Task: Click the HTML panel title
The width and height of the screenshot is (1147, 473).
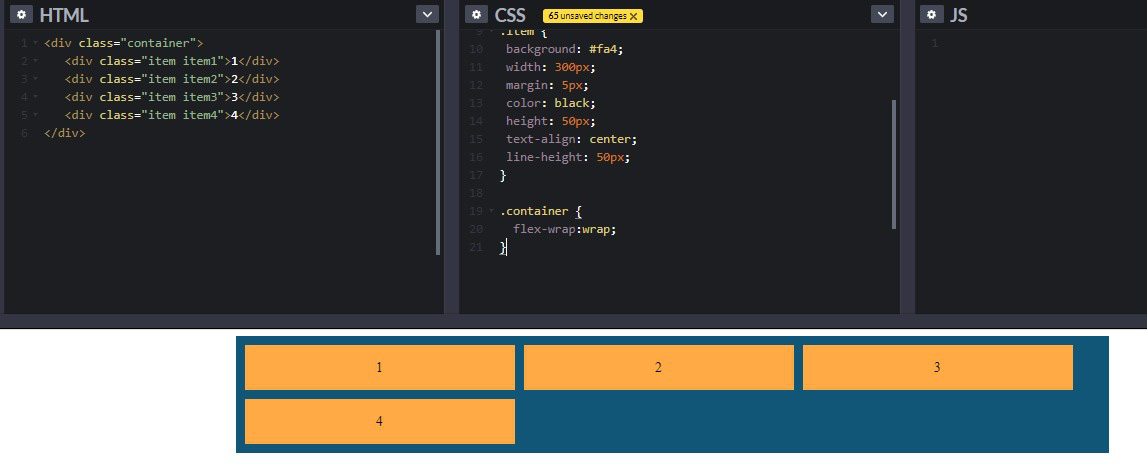Action: (64, 15)
